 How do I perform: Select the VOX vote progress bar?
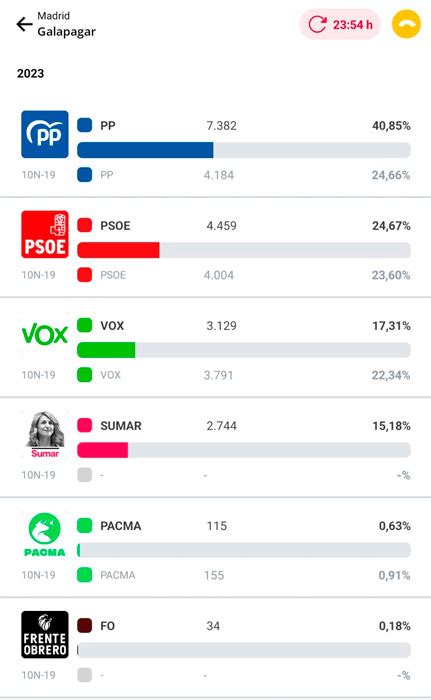pos(244,350)
